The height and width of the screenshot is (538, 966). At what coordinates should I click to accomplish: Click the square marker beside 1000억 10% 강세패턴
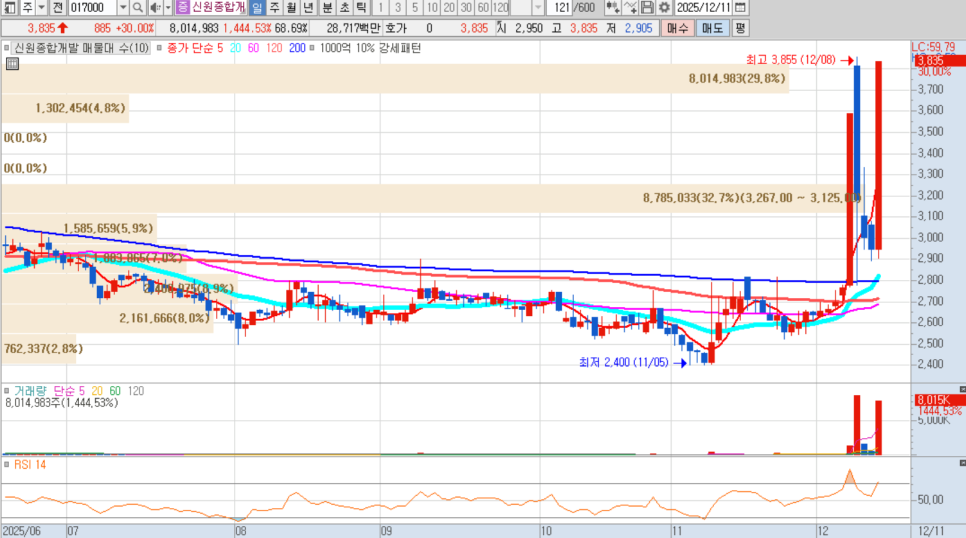[312, 48]
